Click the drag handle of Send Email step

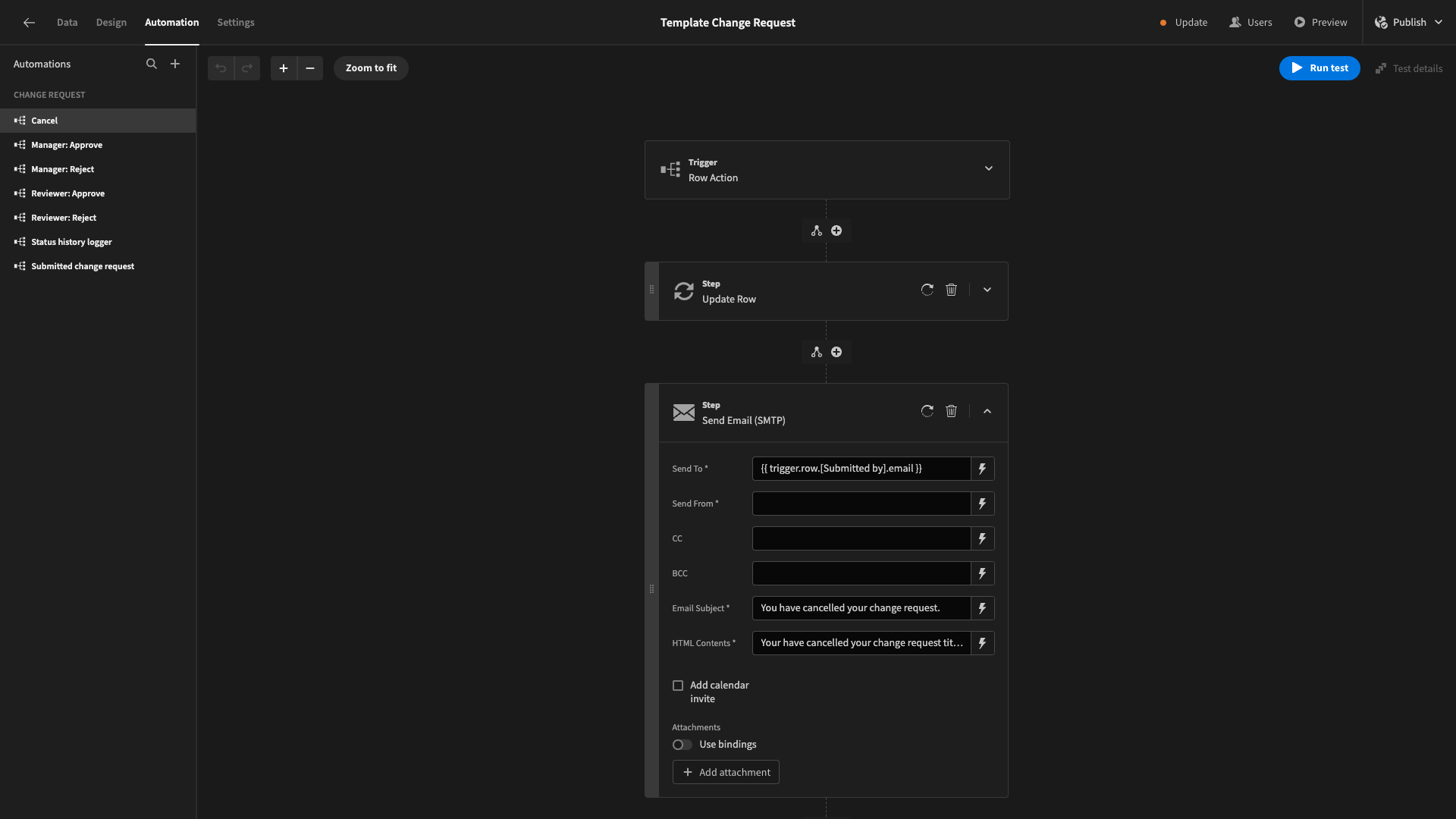651,589
